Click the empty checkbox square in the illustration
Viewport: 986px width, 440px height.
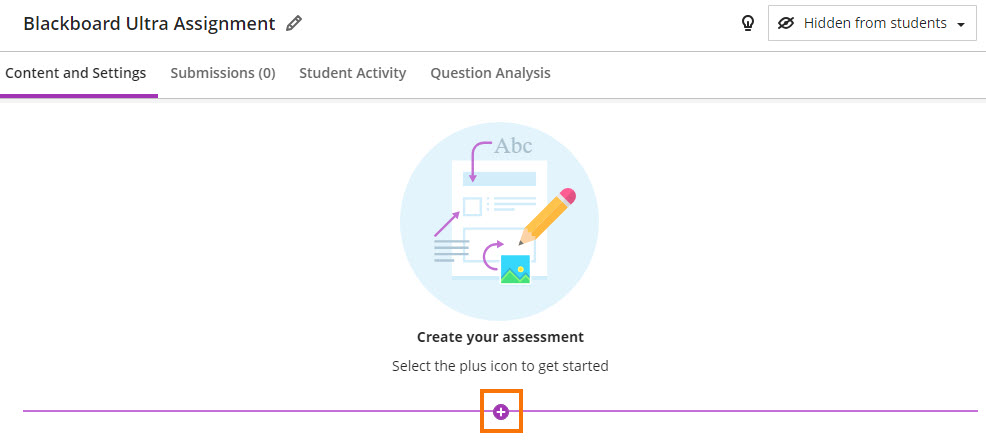click(x=472, y=206)
